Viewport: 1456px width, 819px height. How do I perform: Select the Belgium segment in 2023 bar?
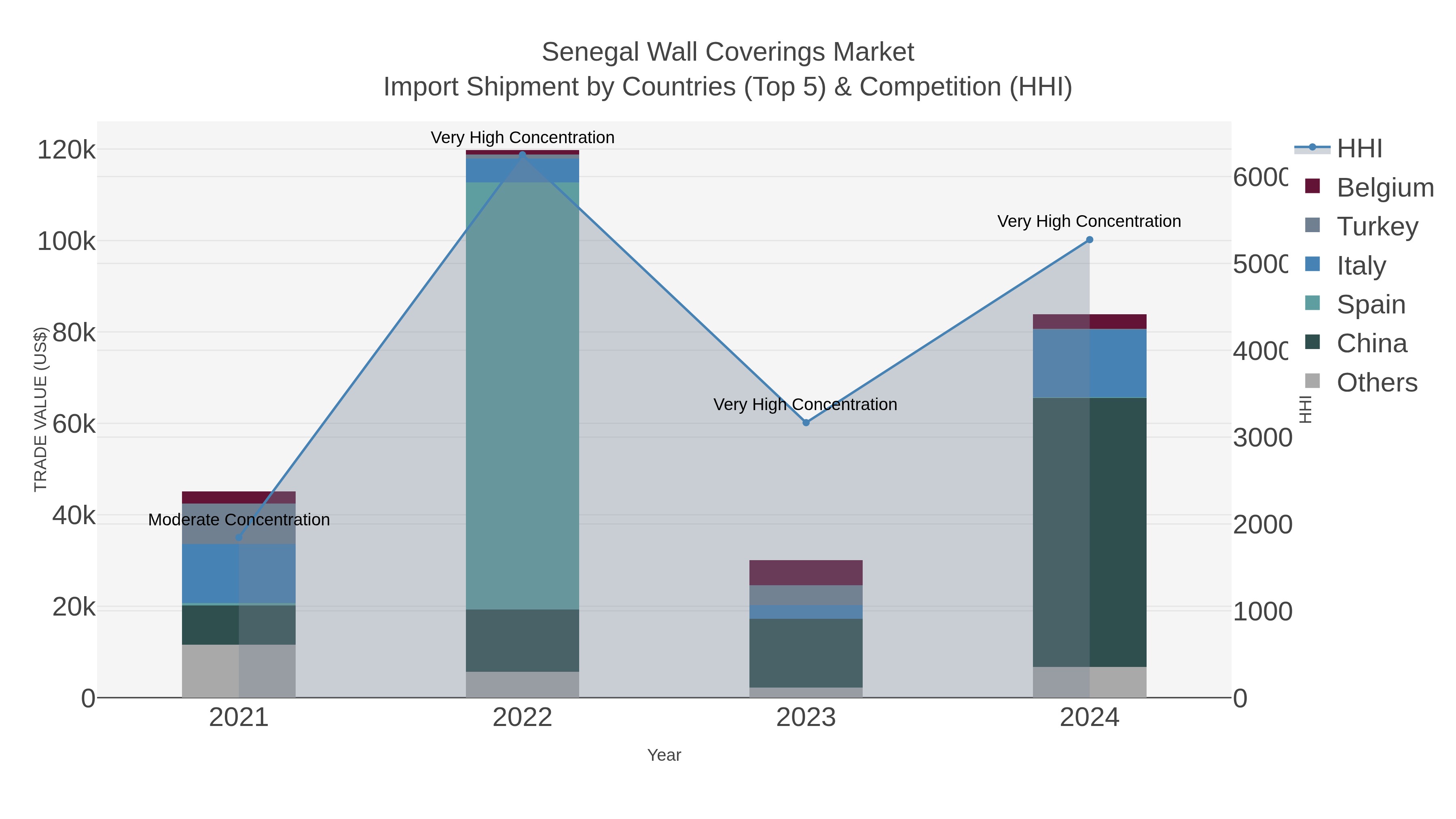[x=806, y=573]
